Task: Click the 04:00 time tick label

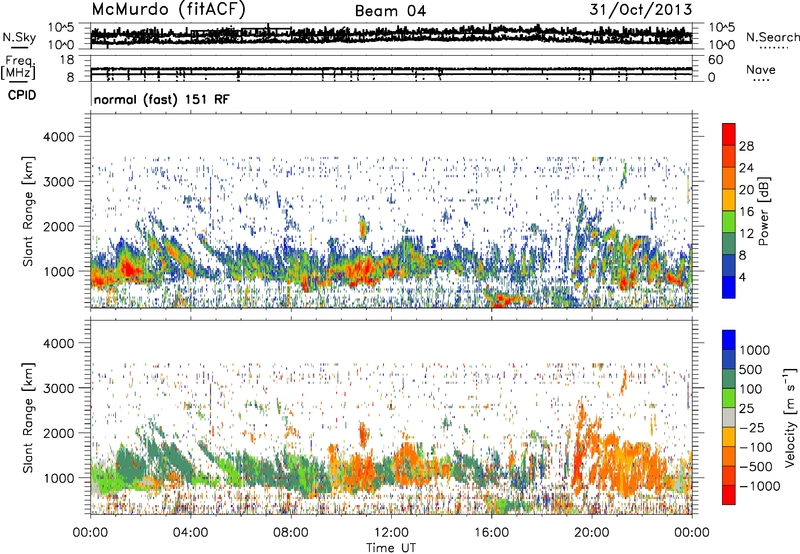Action: (191, 533)
